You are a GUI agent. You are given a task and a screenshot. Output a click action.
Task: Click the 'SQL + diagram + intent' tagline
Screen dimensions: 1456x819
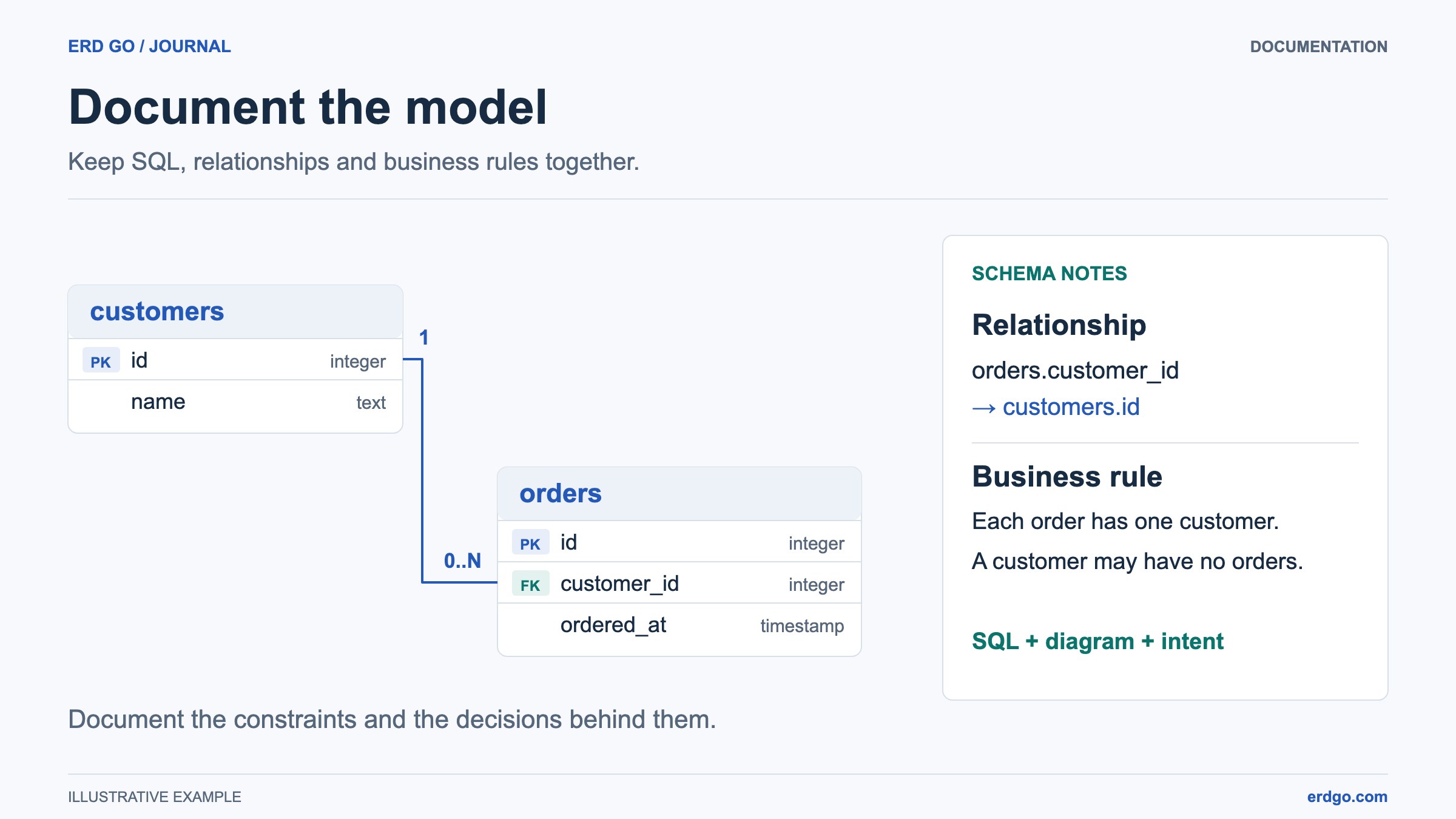1097,641
